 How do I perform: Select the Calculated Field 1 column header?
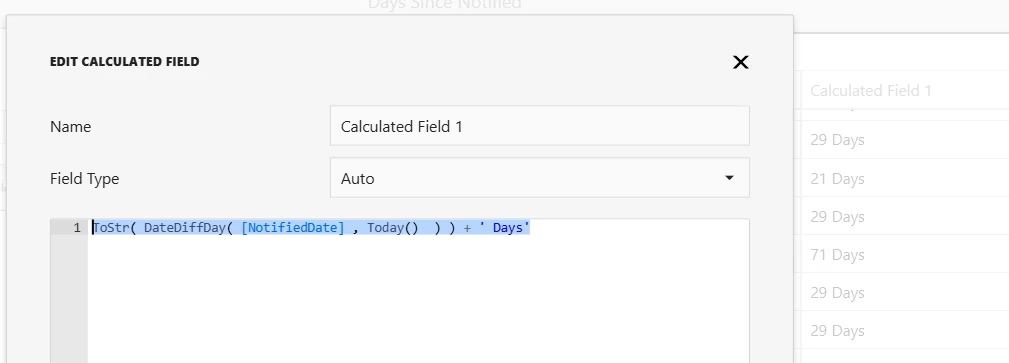[x=871, y=91]
